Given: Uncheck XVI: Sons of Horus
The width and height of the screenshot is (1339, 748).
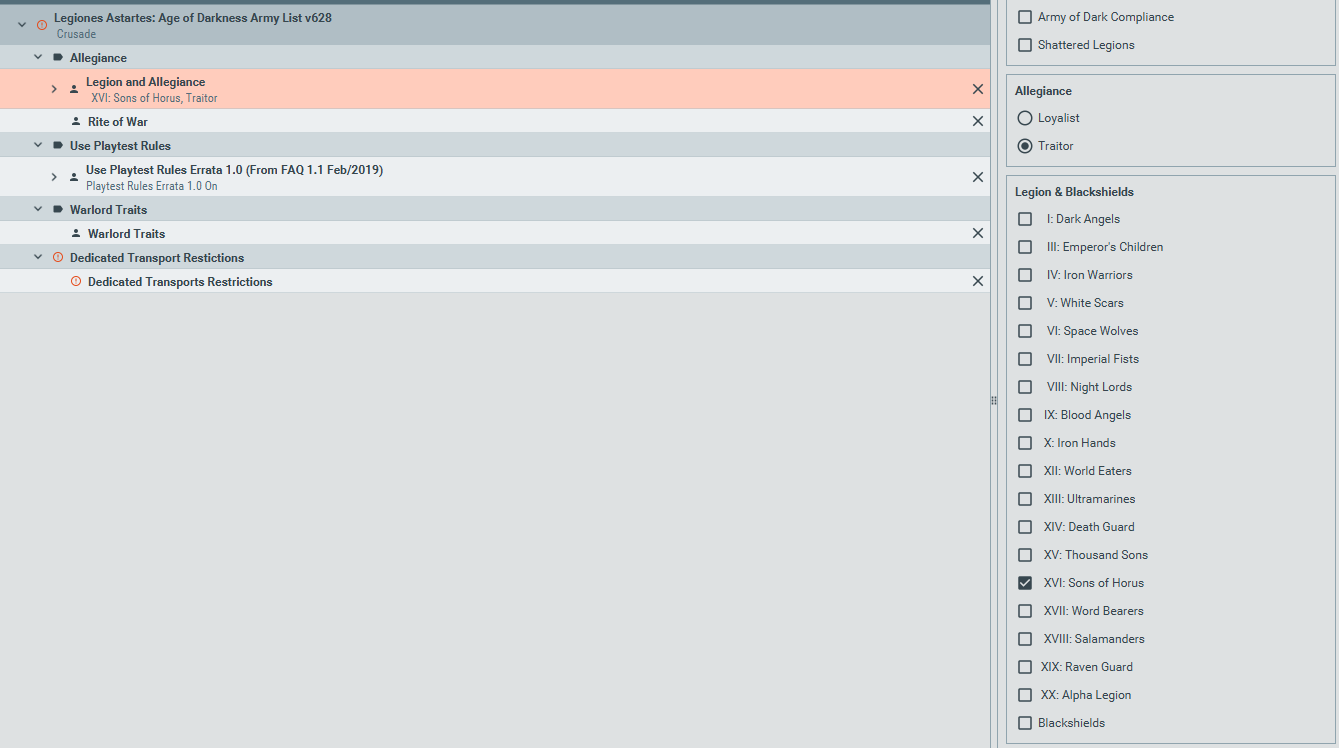Looking at the screenshot, I should 1025,583.
